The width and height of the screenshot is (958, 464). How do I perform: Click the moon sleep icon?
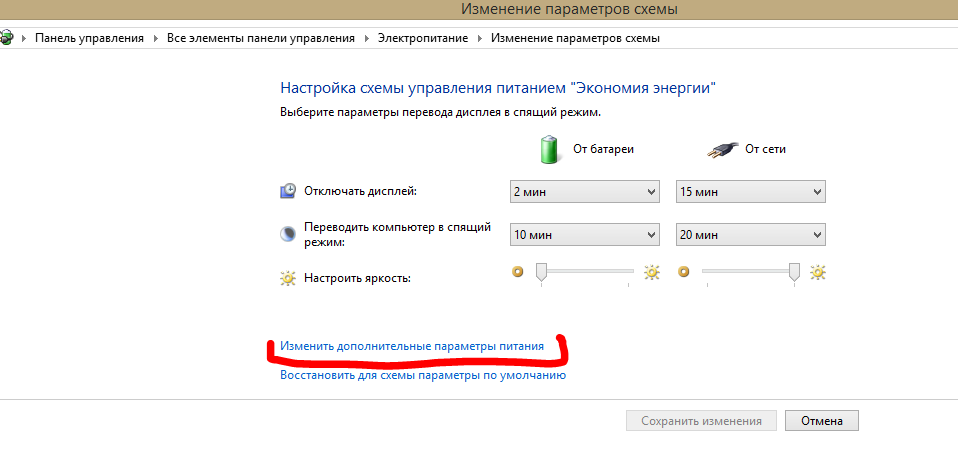[288, 235]
